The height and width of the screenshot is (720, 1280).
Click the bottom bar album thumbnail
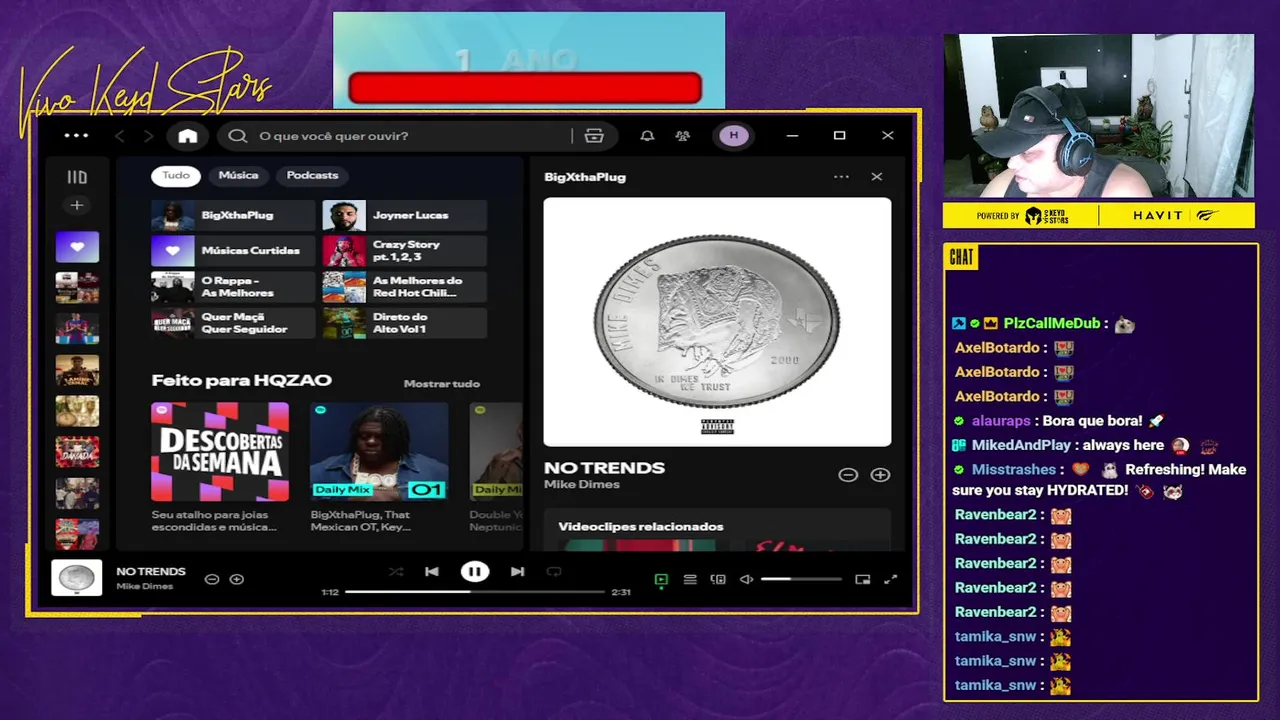[77, 578]
